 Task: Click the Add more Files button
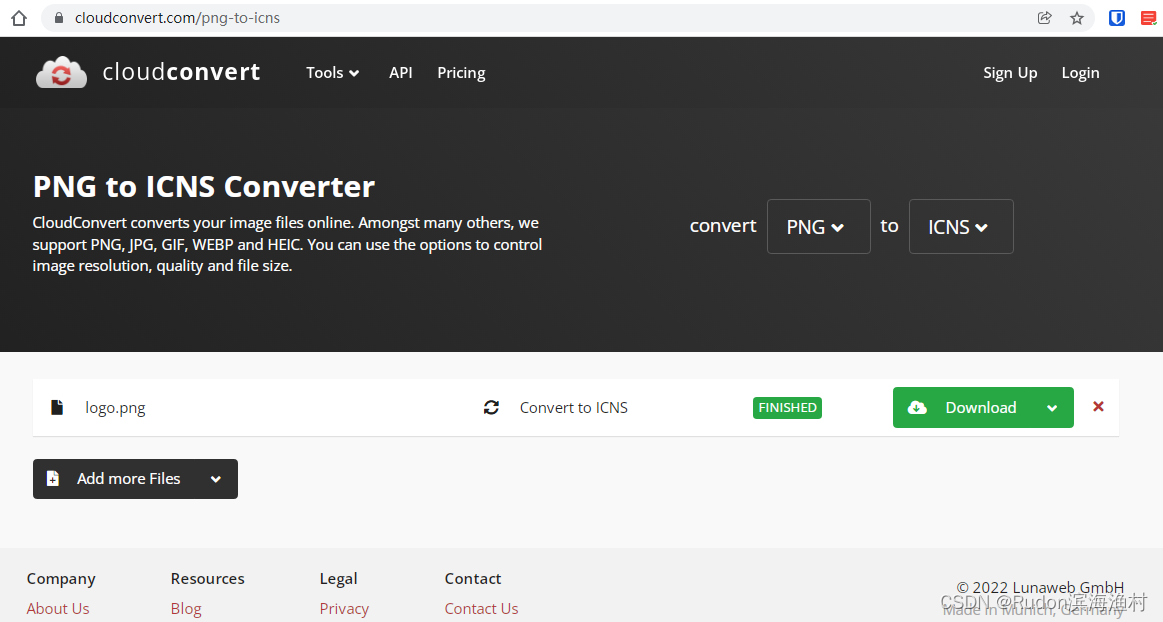[x=135, y=479]
